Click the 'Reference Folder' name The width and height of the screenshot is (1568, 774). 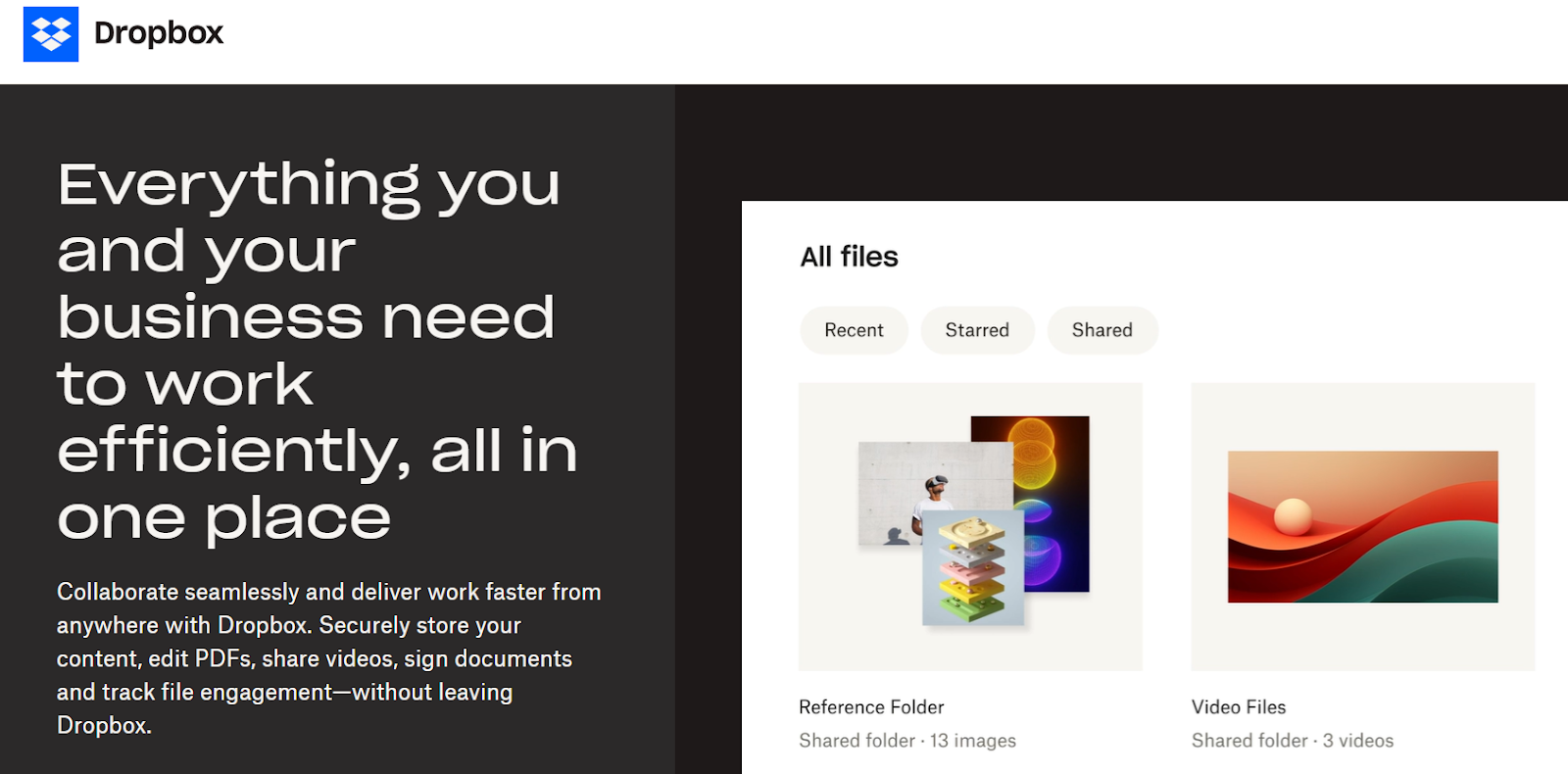pos(871,707)
